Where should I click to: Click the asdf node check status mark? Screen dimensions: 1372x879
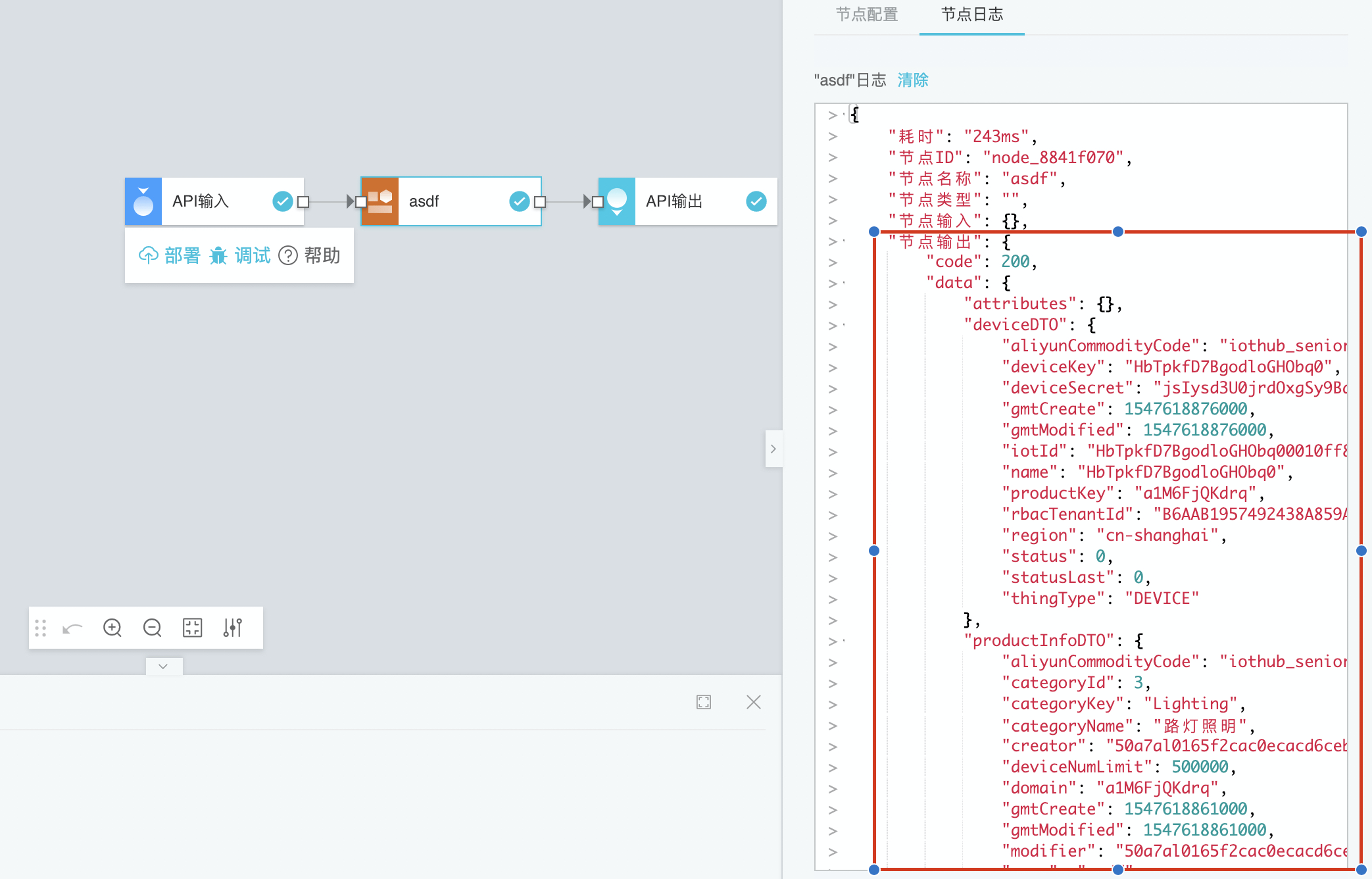(x=519, y=201)
